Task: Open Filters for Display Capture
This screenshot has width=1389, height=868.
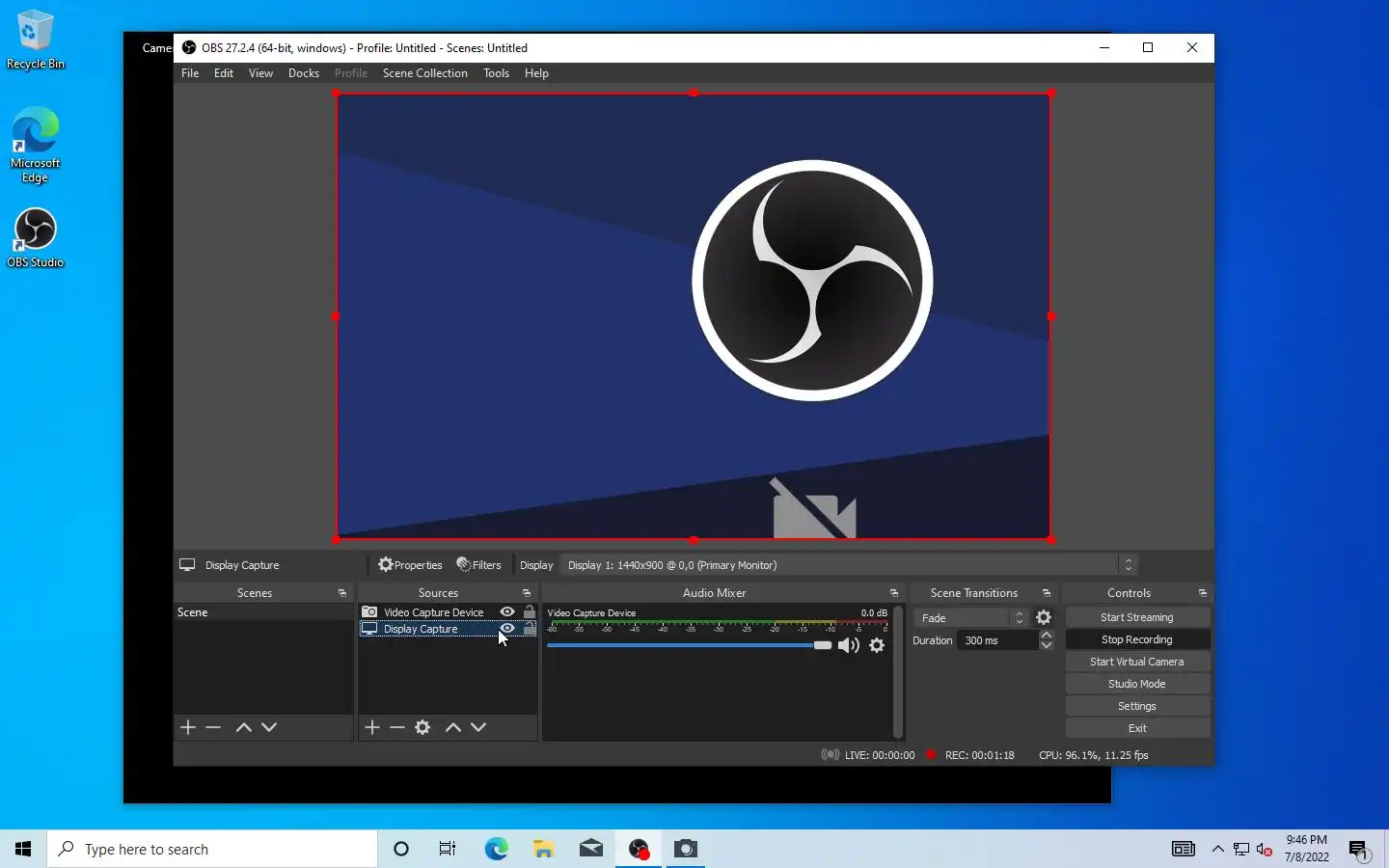Action: pyautogui.click(x=479, y=565)
